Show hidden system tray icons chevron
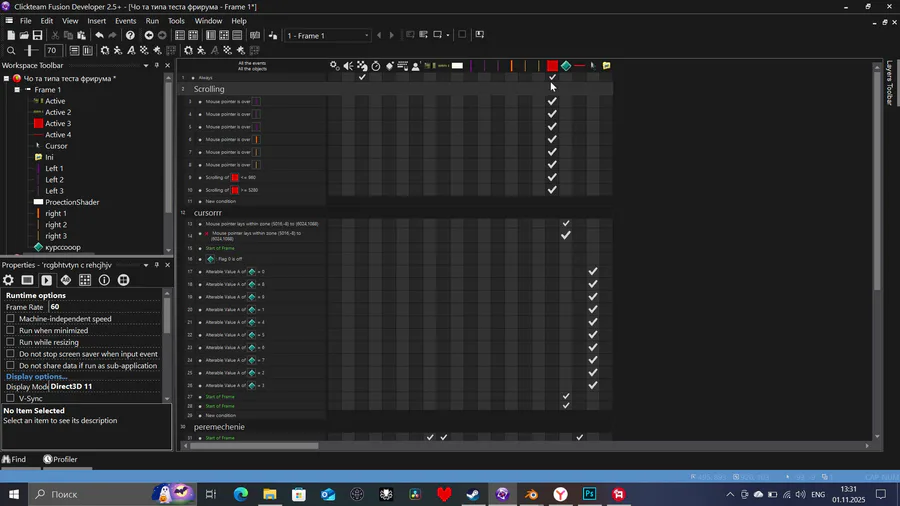The image size is (900, 506). 730,494
